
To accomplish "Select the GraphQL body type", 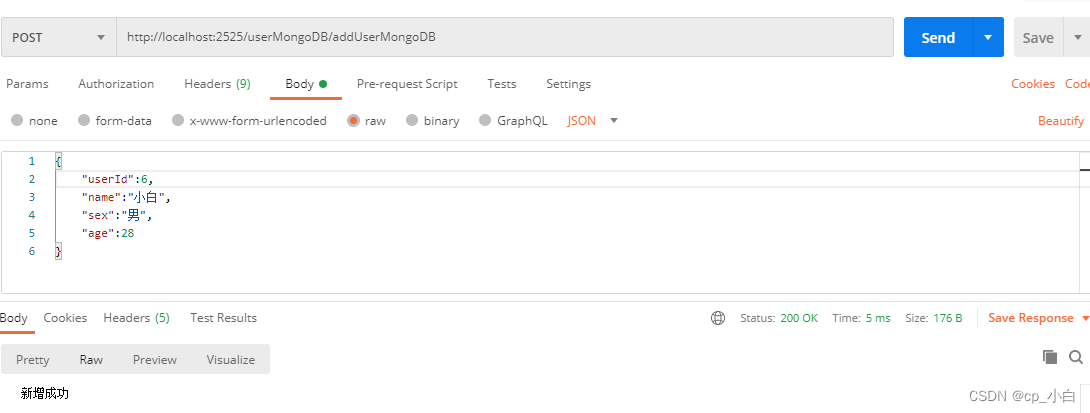I will point(513,121).
